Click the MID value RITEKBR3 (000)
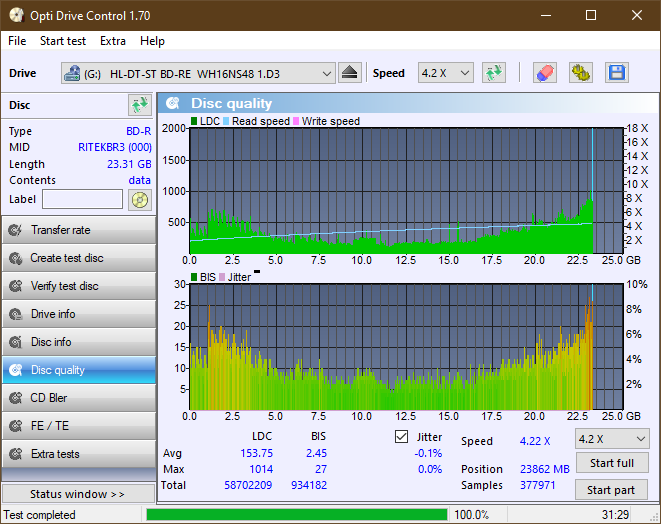The height and width of the screenshot is (524, 661). click(x=115, y=148)
